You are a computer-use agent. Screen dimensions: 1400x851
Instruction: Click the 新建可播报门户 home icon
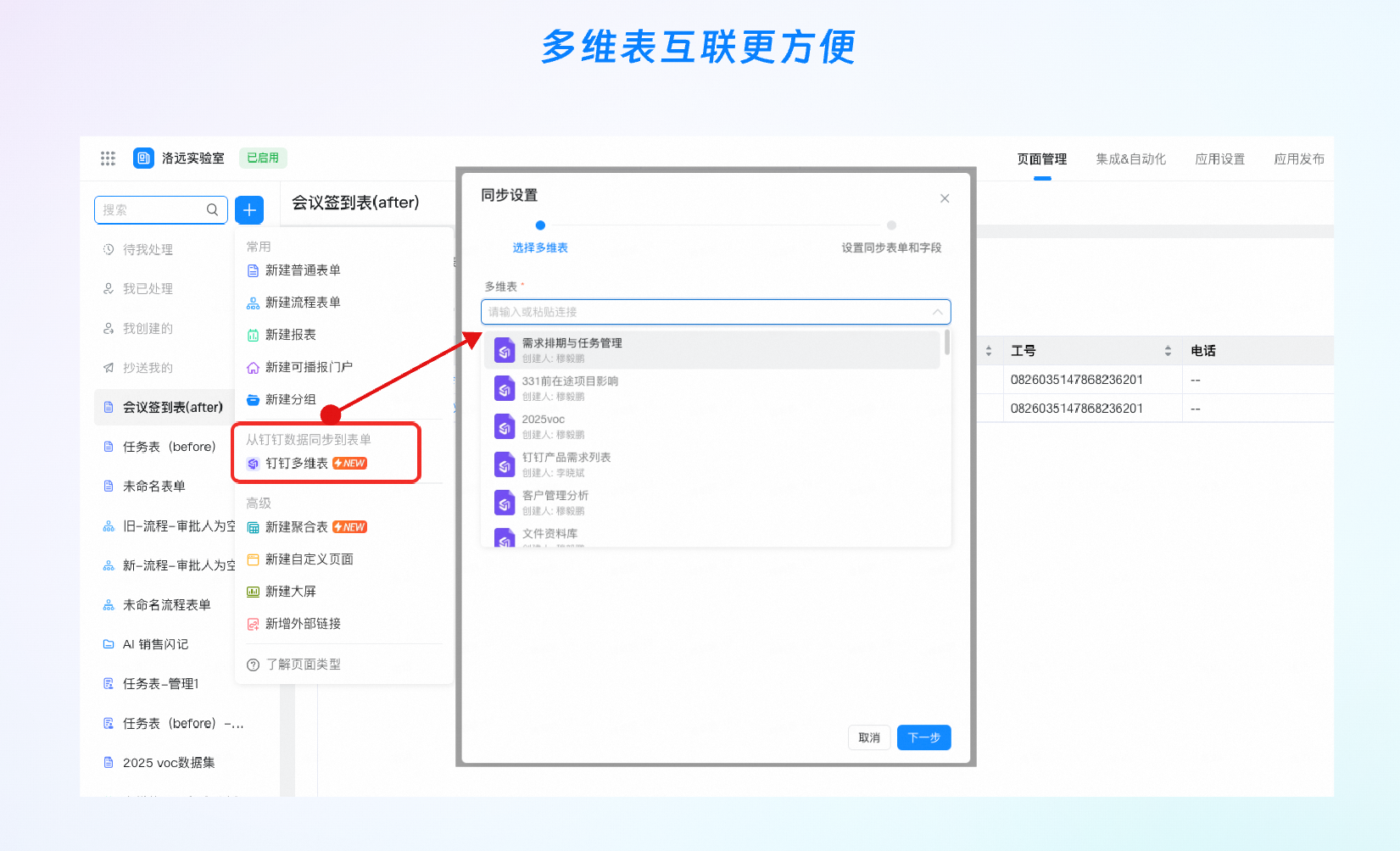[x=253, y=367]
